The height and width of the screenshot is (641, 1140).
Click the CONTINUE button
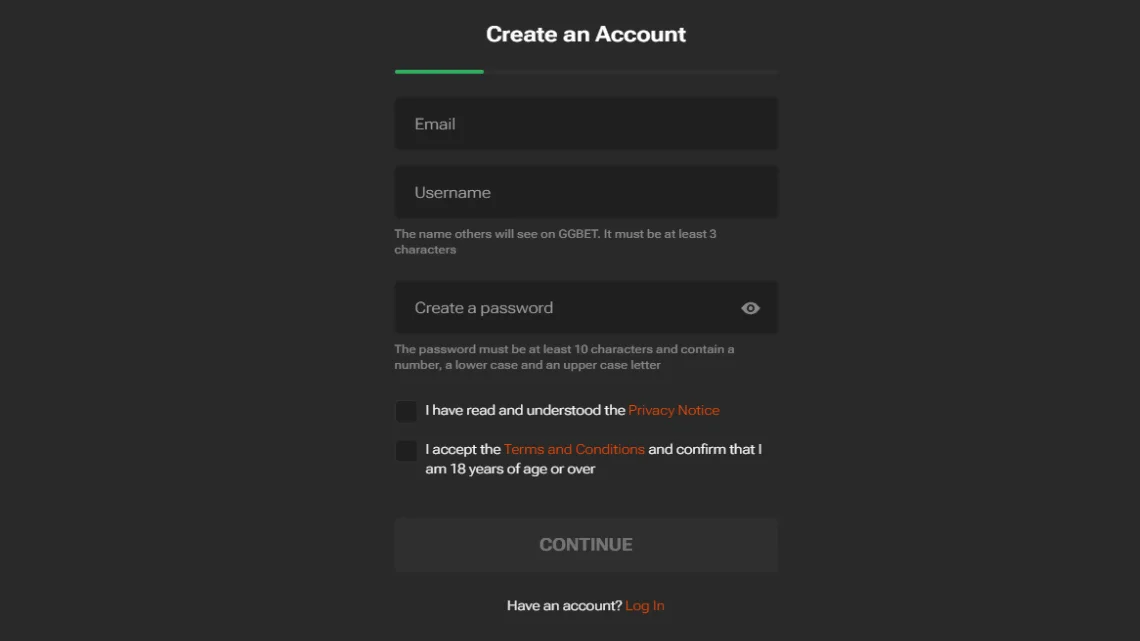pyautogui.click(x=586, y=544)
